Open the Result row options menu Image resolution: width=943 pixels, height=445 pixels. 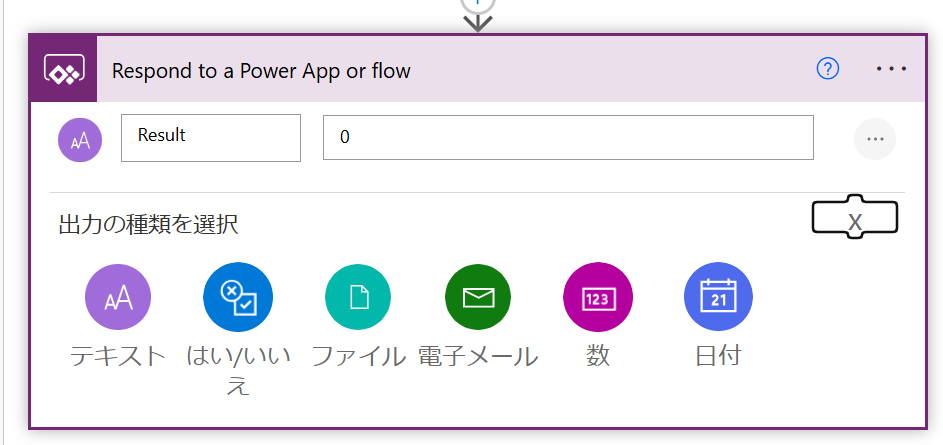pyautogui.click(x=874, y=139)
